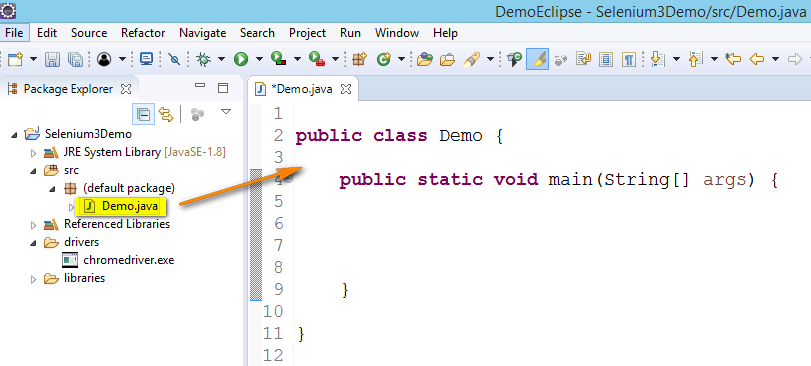Toggle Show Whitespace Characters pilcrow button

pyautogui.click(x=628, y=59)
